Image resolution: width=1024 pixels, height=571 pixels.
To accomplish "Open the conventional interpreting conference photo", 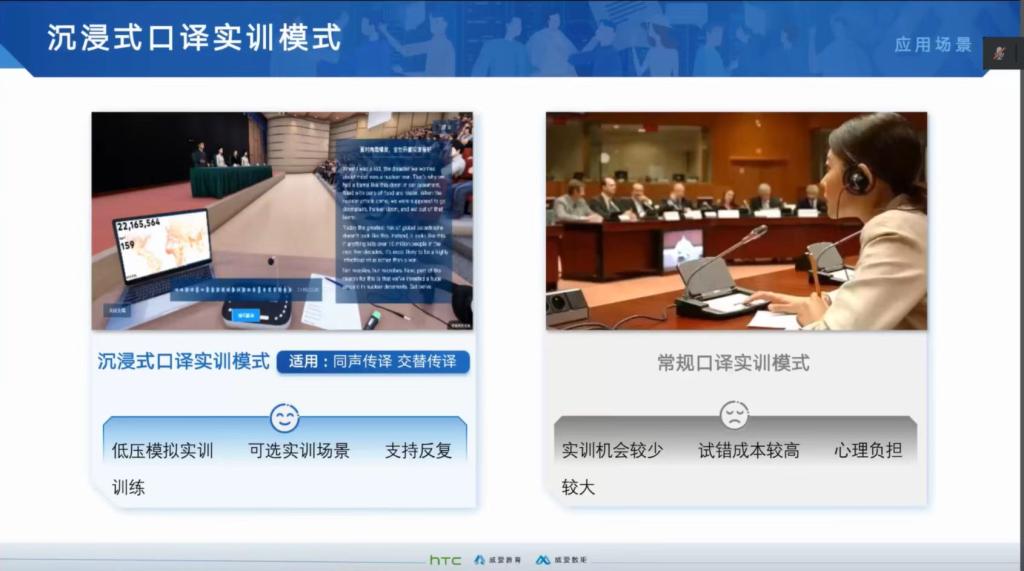I will [736, 221].
